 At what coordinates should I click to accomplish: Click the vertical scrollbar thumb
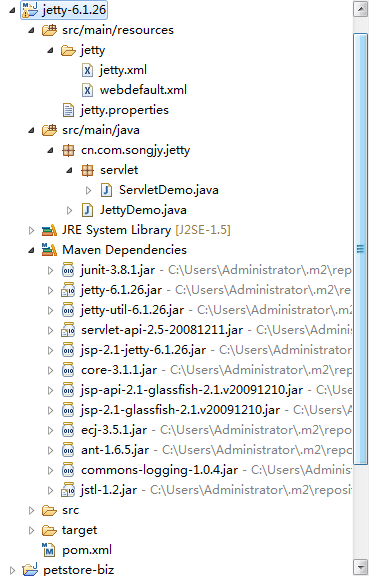tap(361, 249)
